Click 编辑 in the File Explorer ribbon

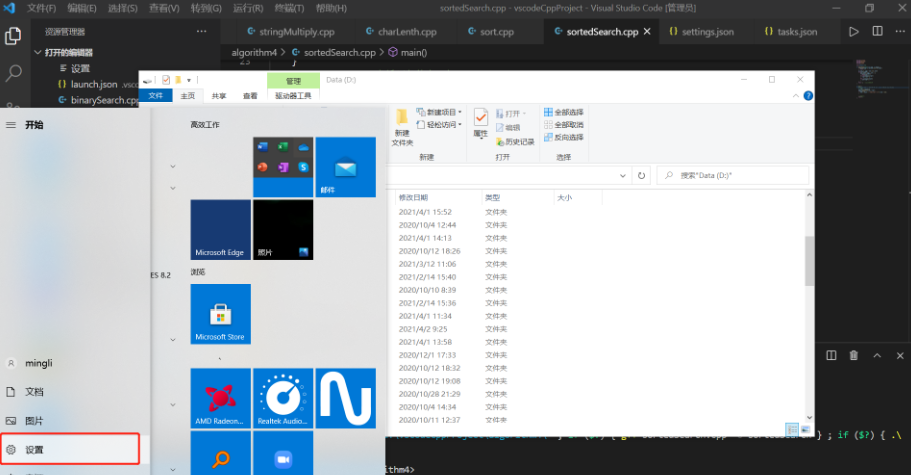[508, 128]
